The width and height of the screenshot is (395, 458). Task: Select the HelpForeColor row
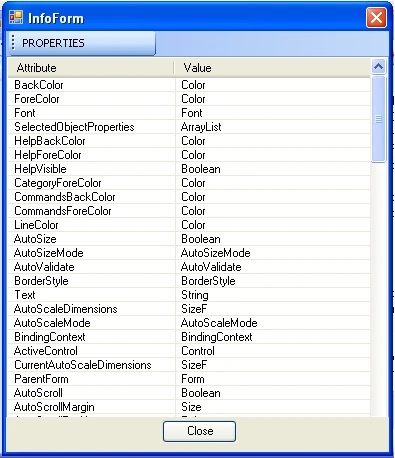[189, 155]
